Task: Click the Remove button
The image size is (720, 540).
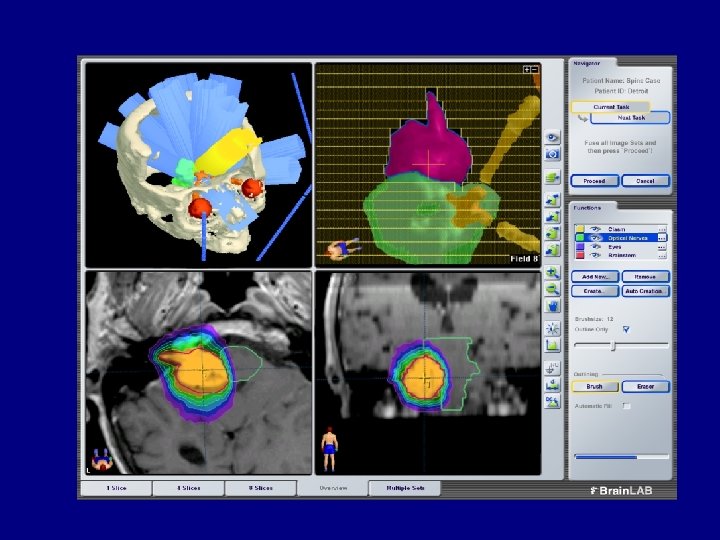Action: [x=645, y=277]
